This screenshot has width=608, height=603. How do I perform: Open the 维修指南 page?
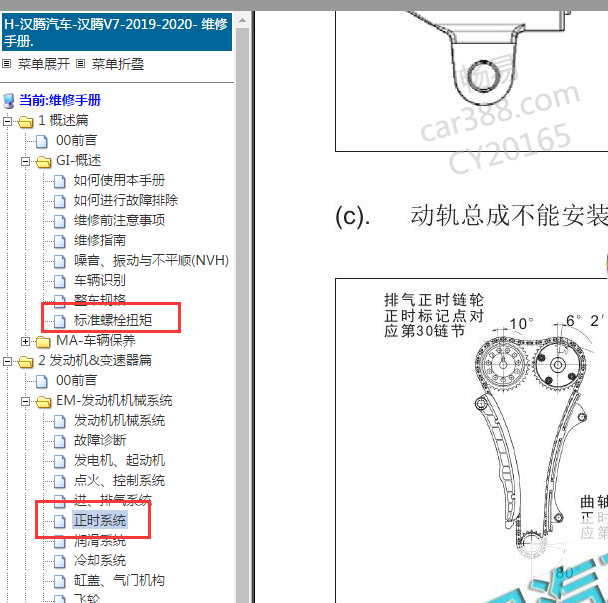[100, 240]
